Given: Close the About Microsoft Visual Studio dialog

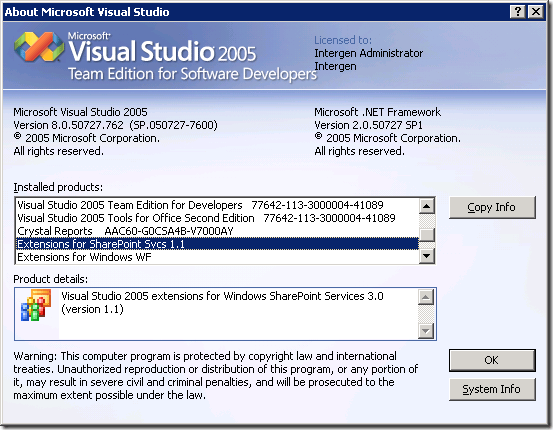Looking at the screenshot, I should 536,12.
